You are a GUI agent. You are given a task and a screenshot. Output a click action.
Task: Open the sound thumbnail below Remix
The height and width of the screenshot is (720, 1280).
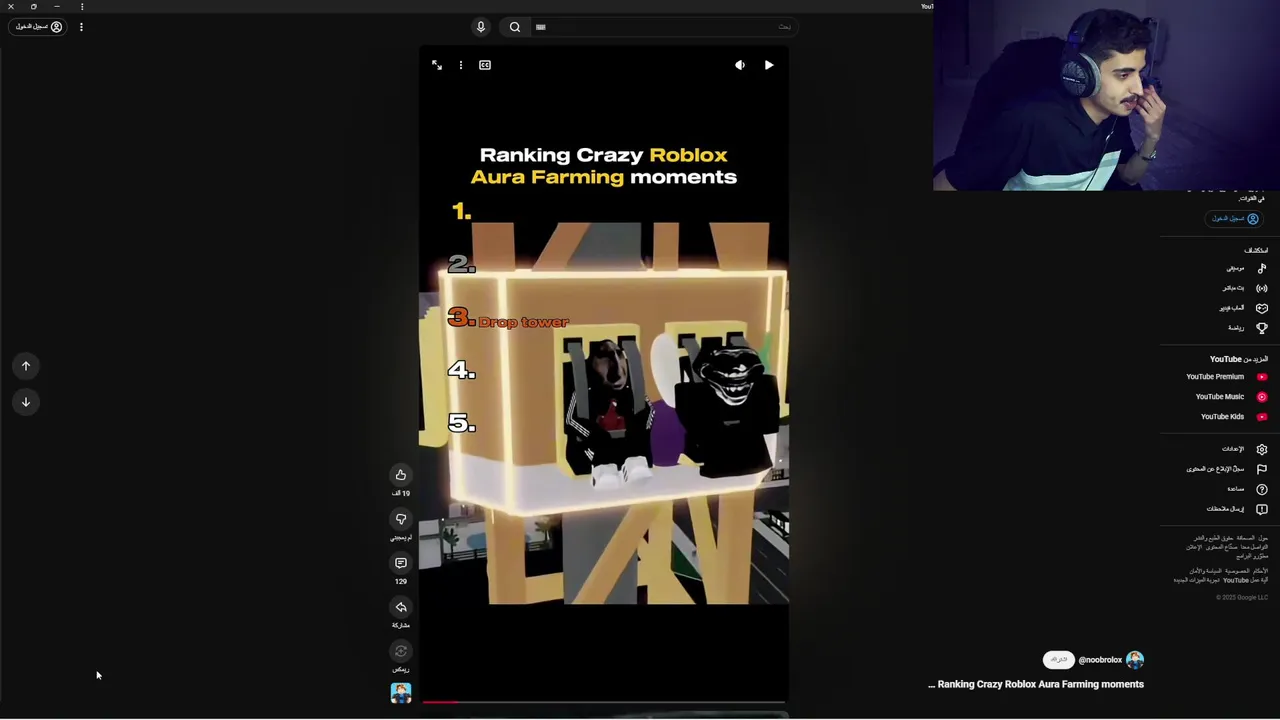(401, 693)
